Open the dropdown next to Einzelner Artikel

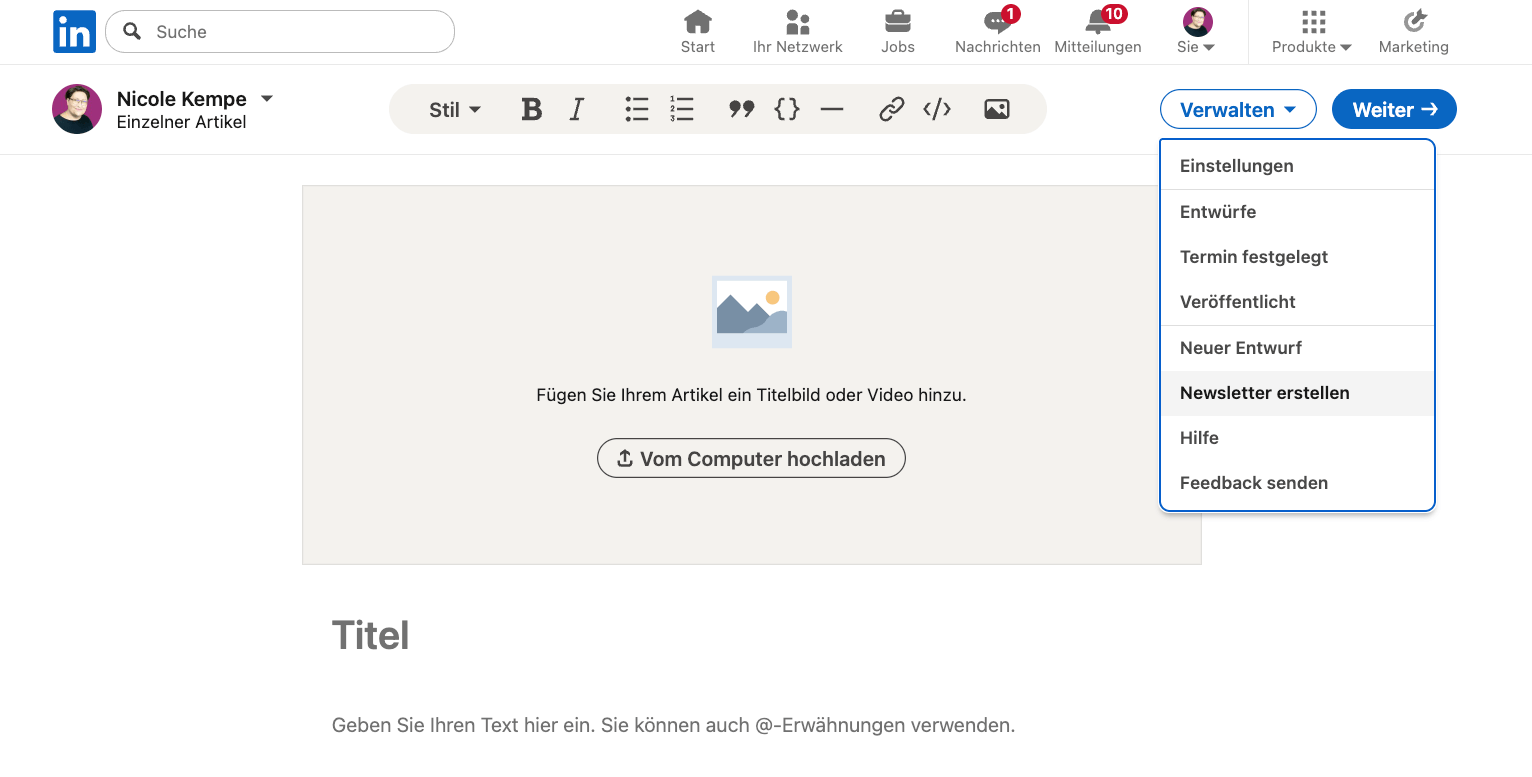pos(266,98)
